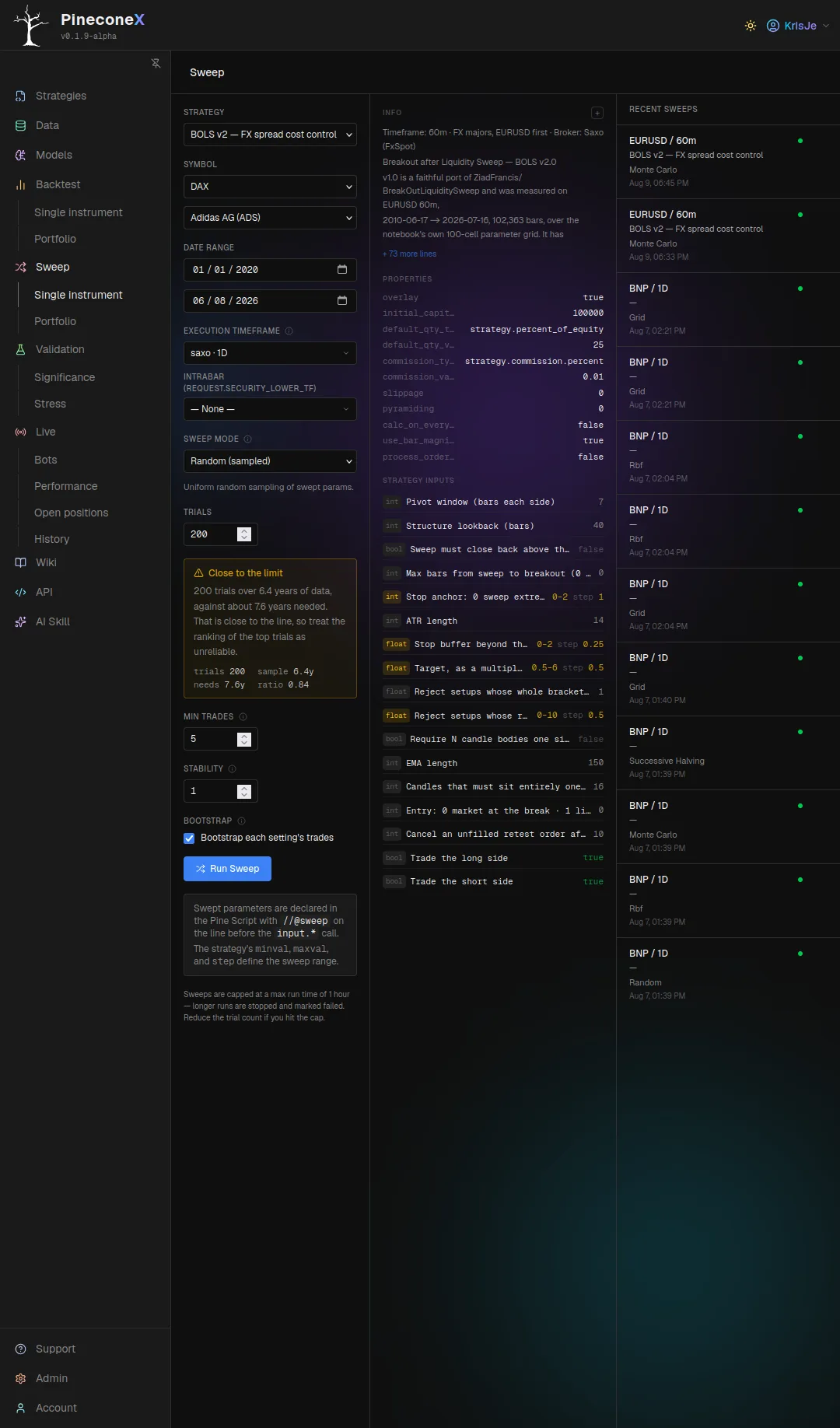Open EURUSD / 60m sweep from 06:33 PM
840x1428 pixels.
pos(728,236)
